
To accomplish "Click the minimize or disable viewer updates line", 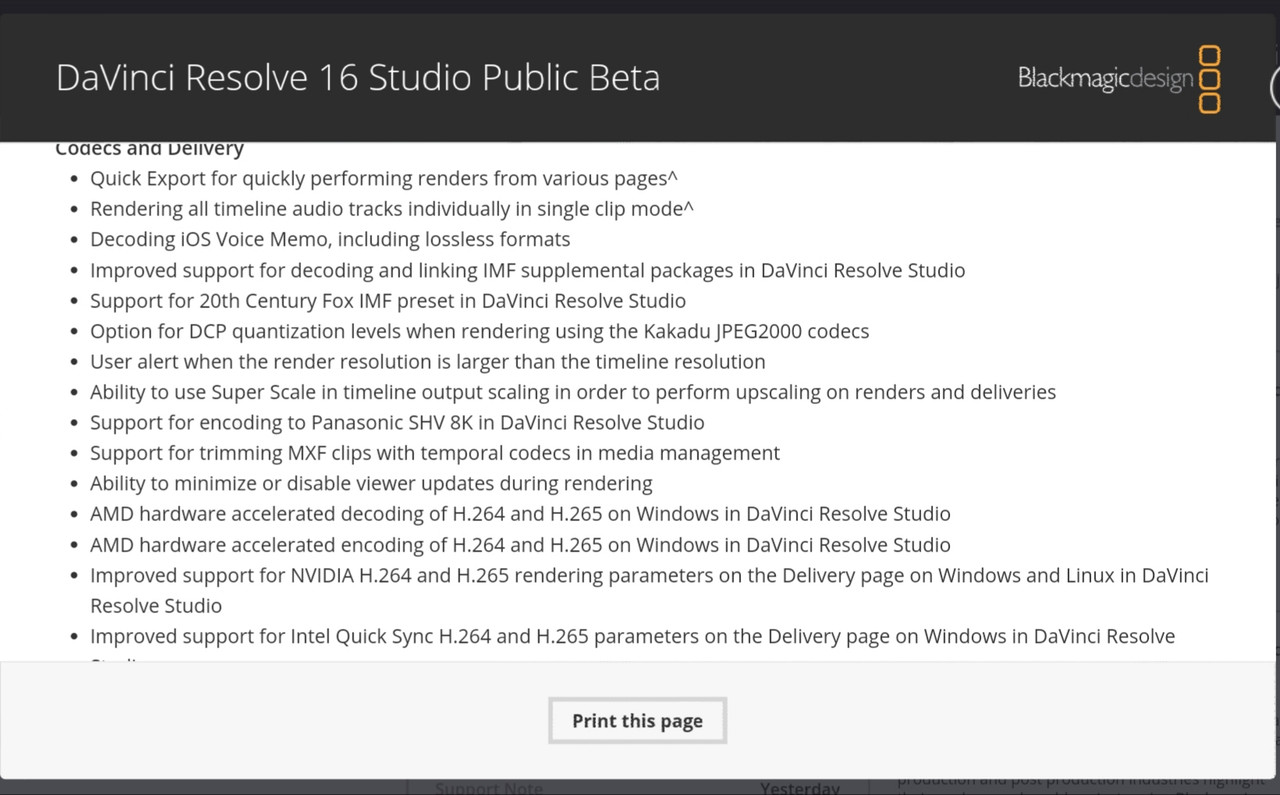I will click(x=371, y=484).
